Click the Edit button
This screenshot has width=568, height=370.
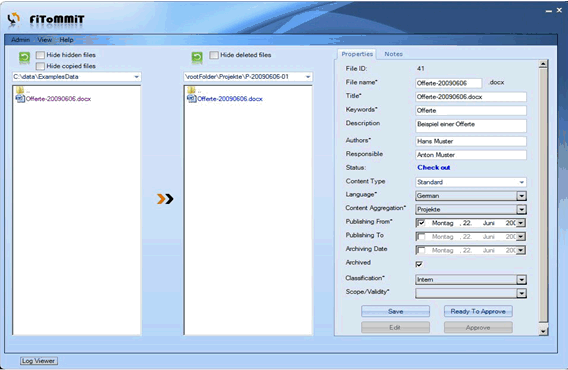(395, 328)
